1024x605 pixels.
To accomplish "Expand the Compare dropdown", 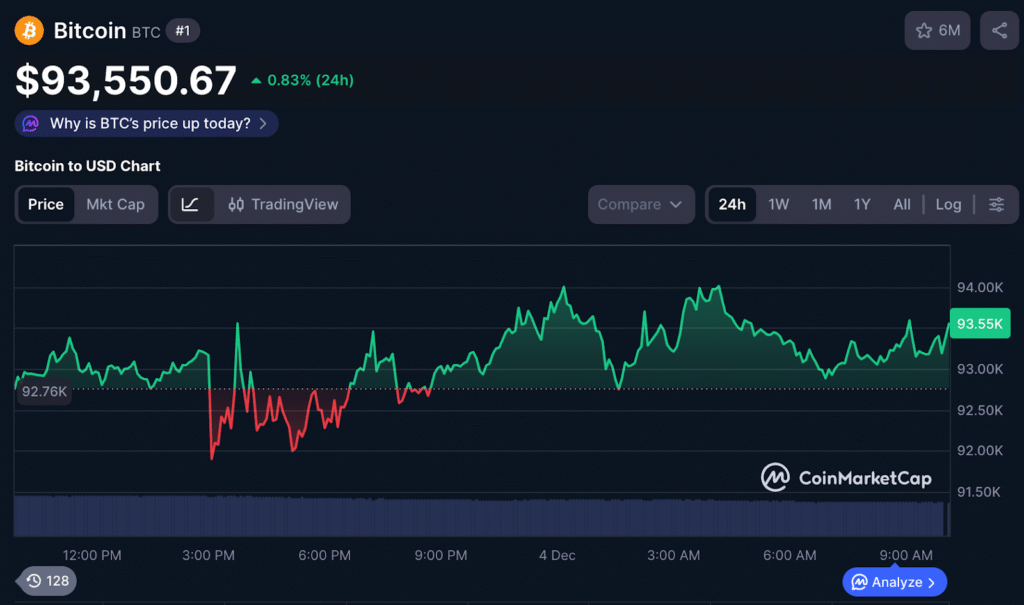I will point(640,204).
